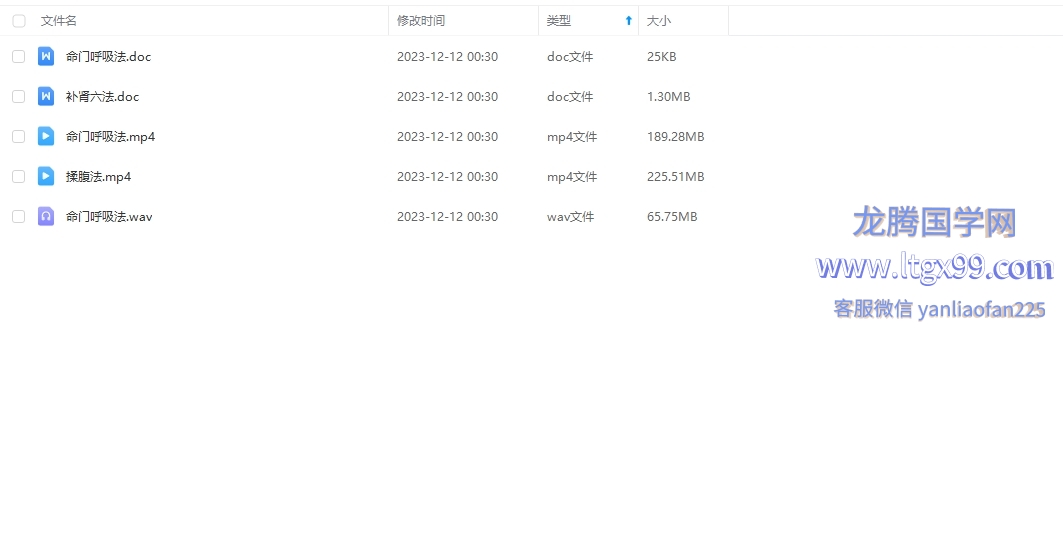
Task: Click the 225.51MB size value
Action: pyautogui.click(x=675, y=176)
